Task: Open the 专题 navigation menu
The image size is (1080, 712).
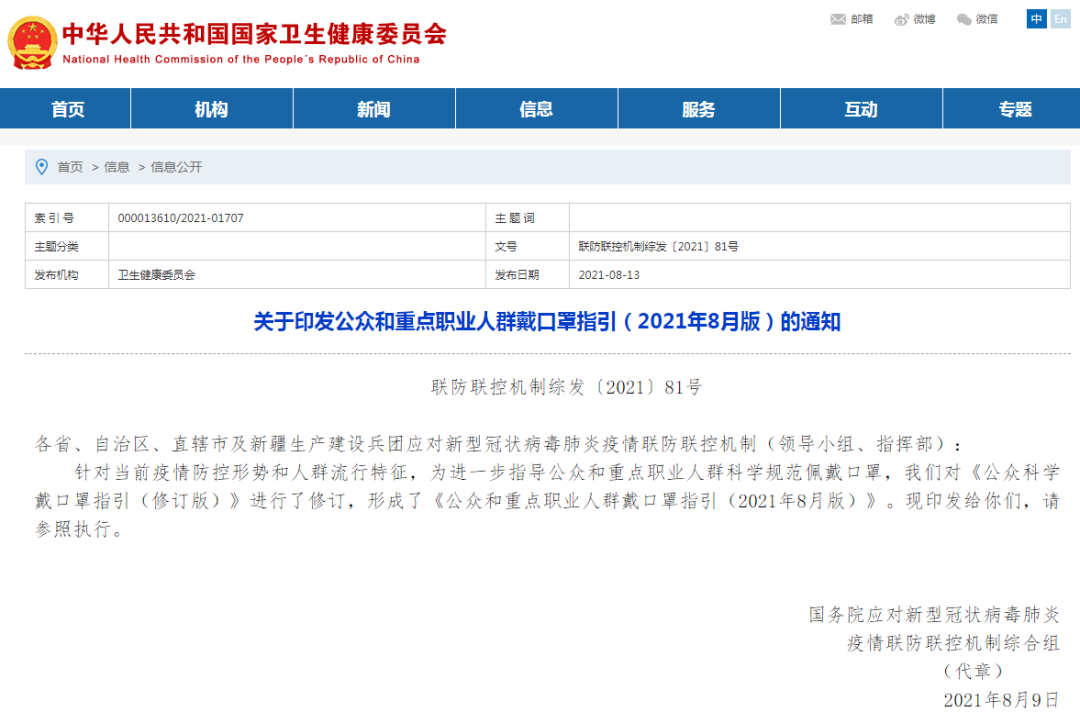Action: tap(1015, 108)
